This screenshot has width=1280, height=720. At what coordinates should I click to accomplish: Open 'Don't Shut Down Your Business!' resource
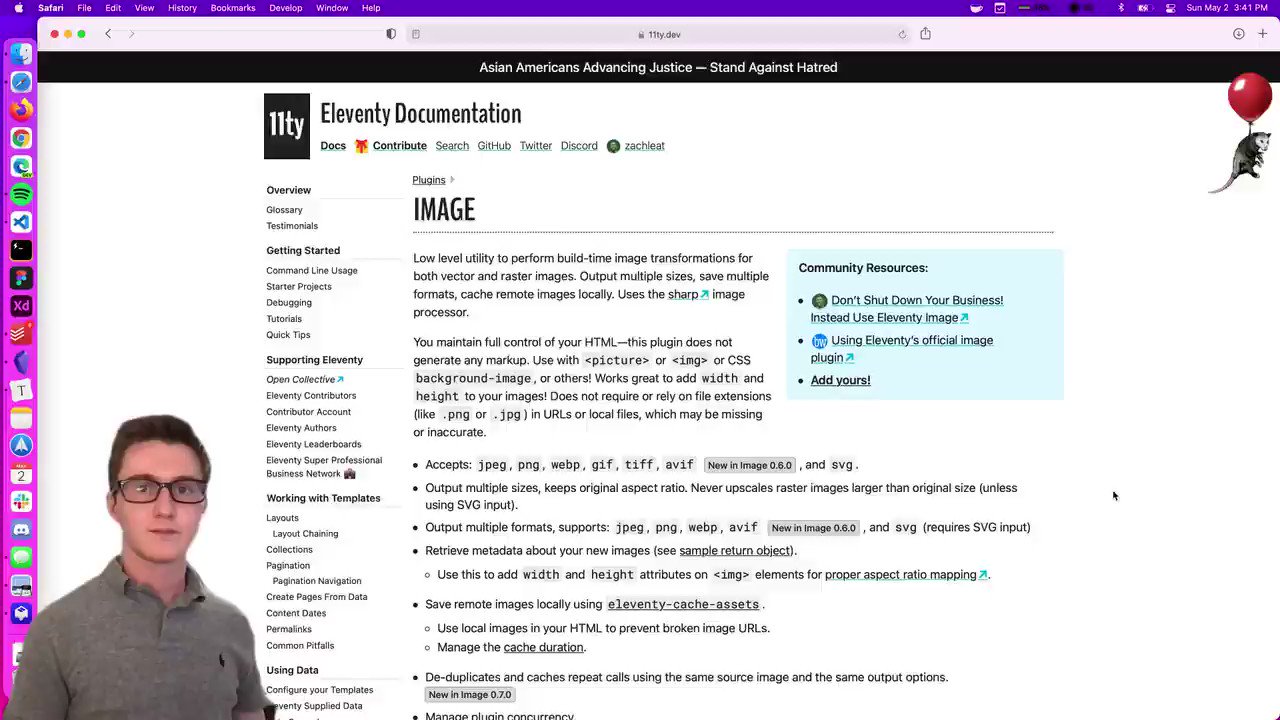pyautogui.click(x=906, y=309)
